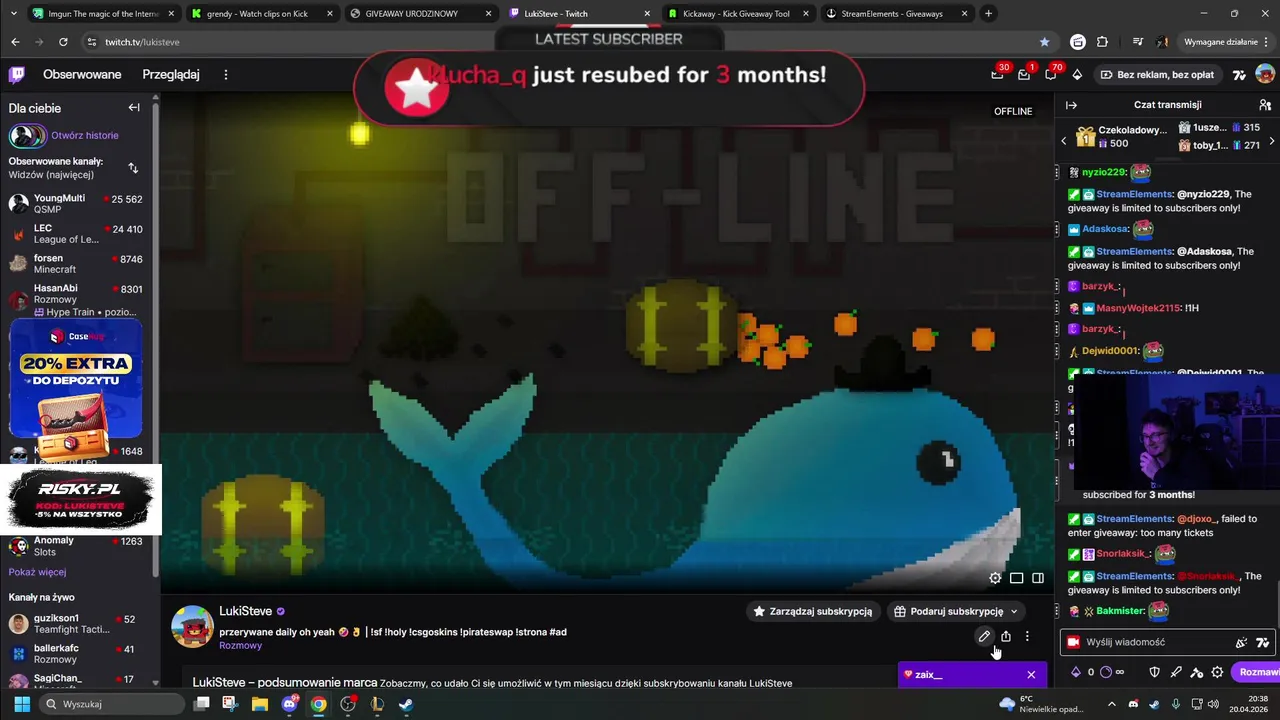Share the LukiSteve channel
This screenshot has height=720, width=1280.
[1006, 637]
